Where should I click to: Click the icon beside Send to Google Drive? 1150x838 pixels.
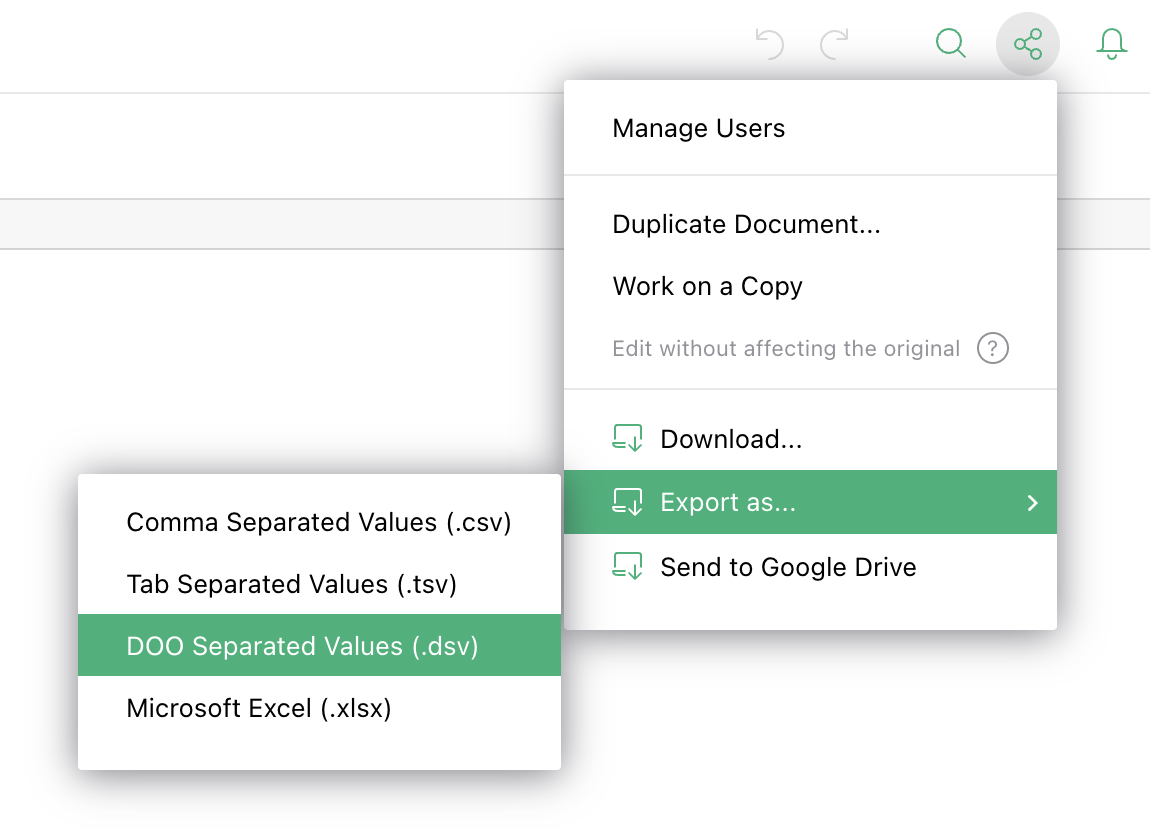click(x=629, y=566)
